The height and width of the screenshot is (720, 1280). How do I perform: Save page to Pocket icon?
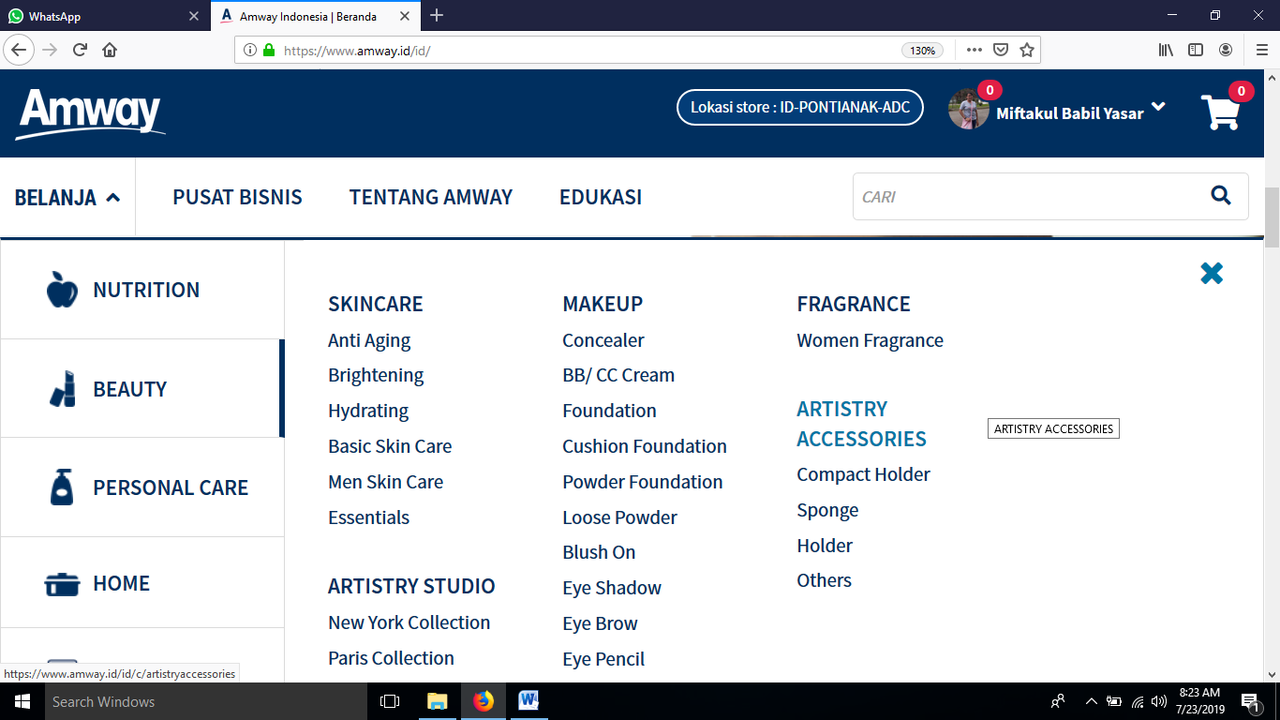point(1000,50)
